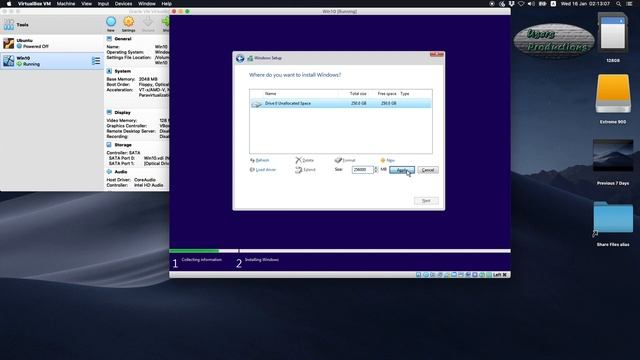640x360 pixels.
Task: Click the drive icon in the Drive 0 row
Action: tap(256, 104)
